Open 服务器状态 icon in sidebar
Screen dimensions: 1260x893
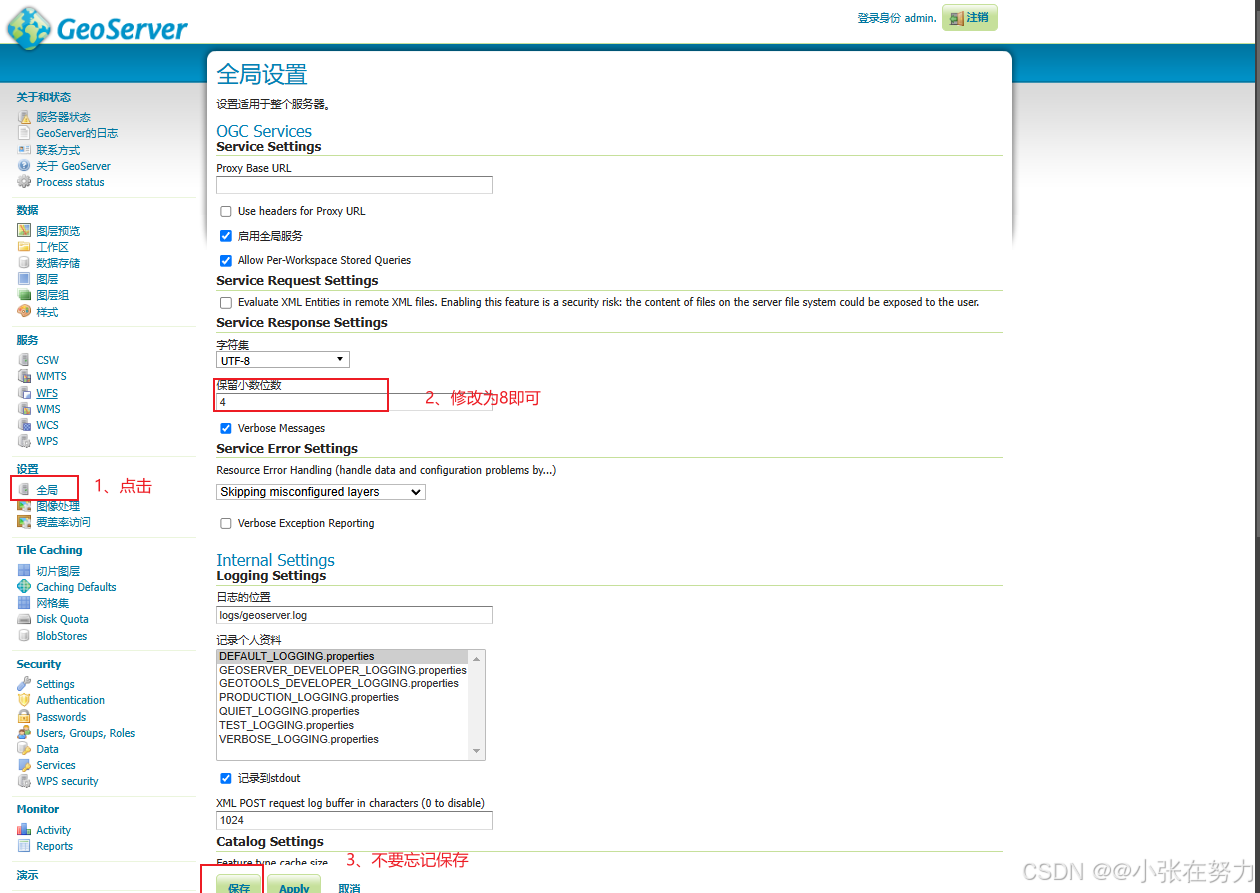(24, 117)
